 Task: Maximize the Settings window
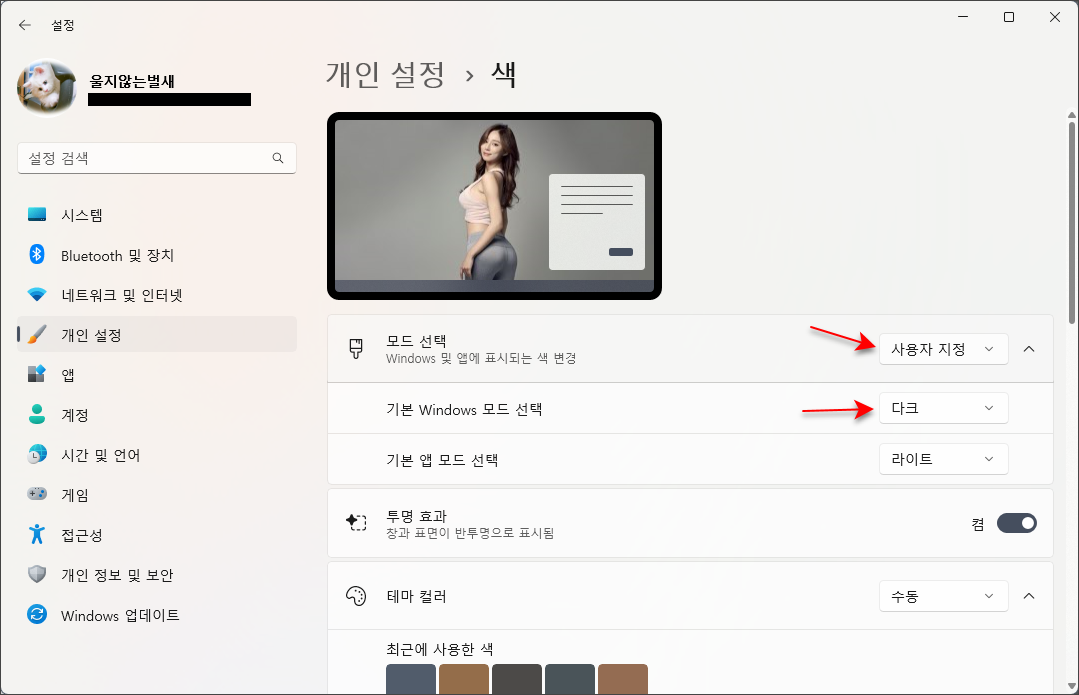1009,17
